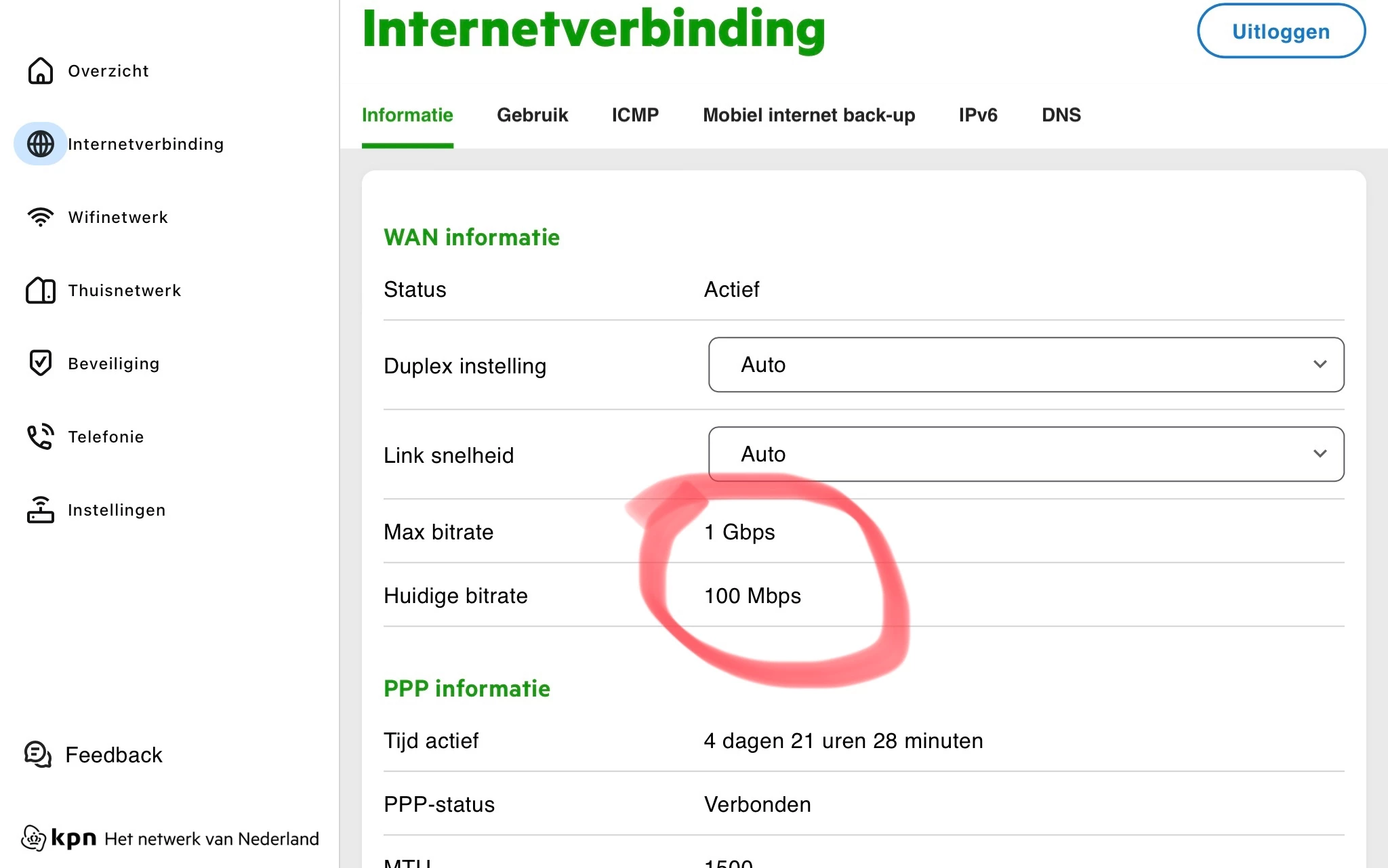
Task: Open the DNS tab
Action: [1061, 115]
